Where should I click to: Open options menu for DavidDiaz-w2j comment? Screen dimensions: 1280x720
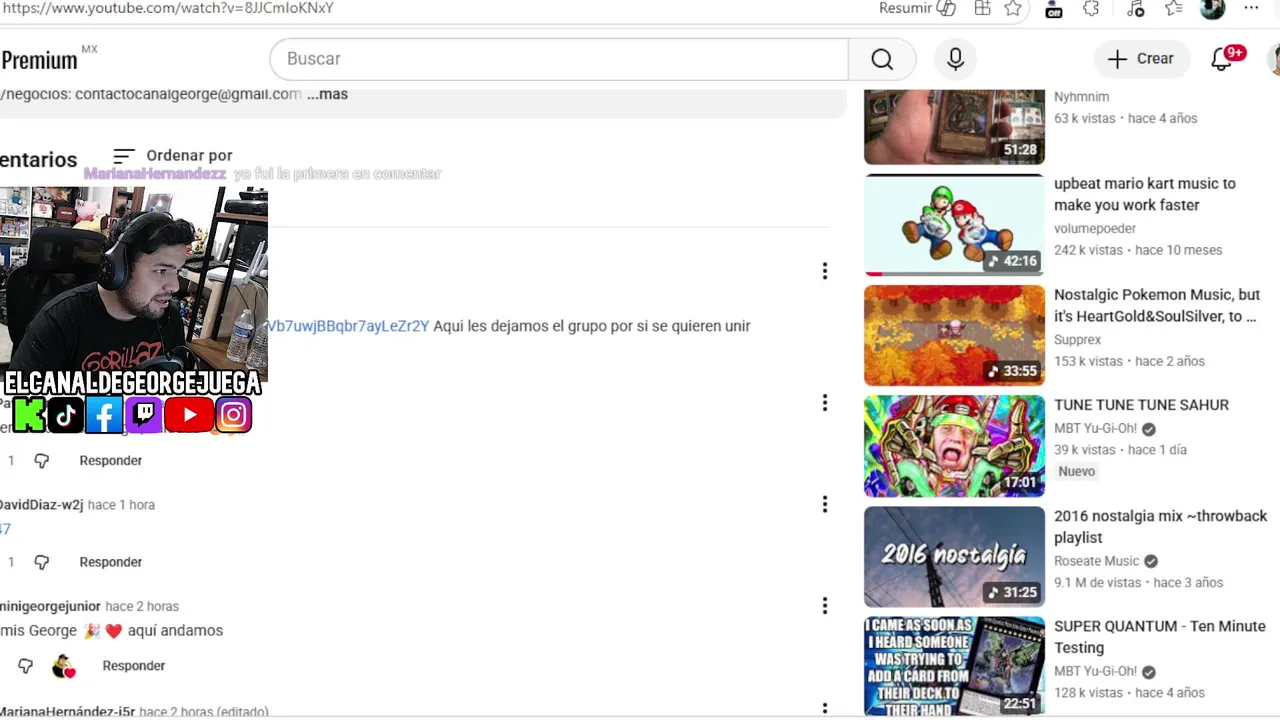[x=824, y=504]
